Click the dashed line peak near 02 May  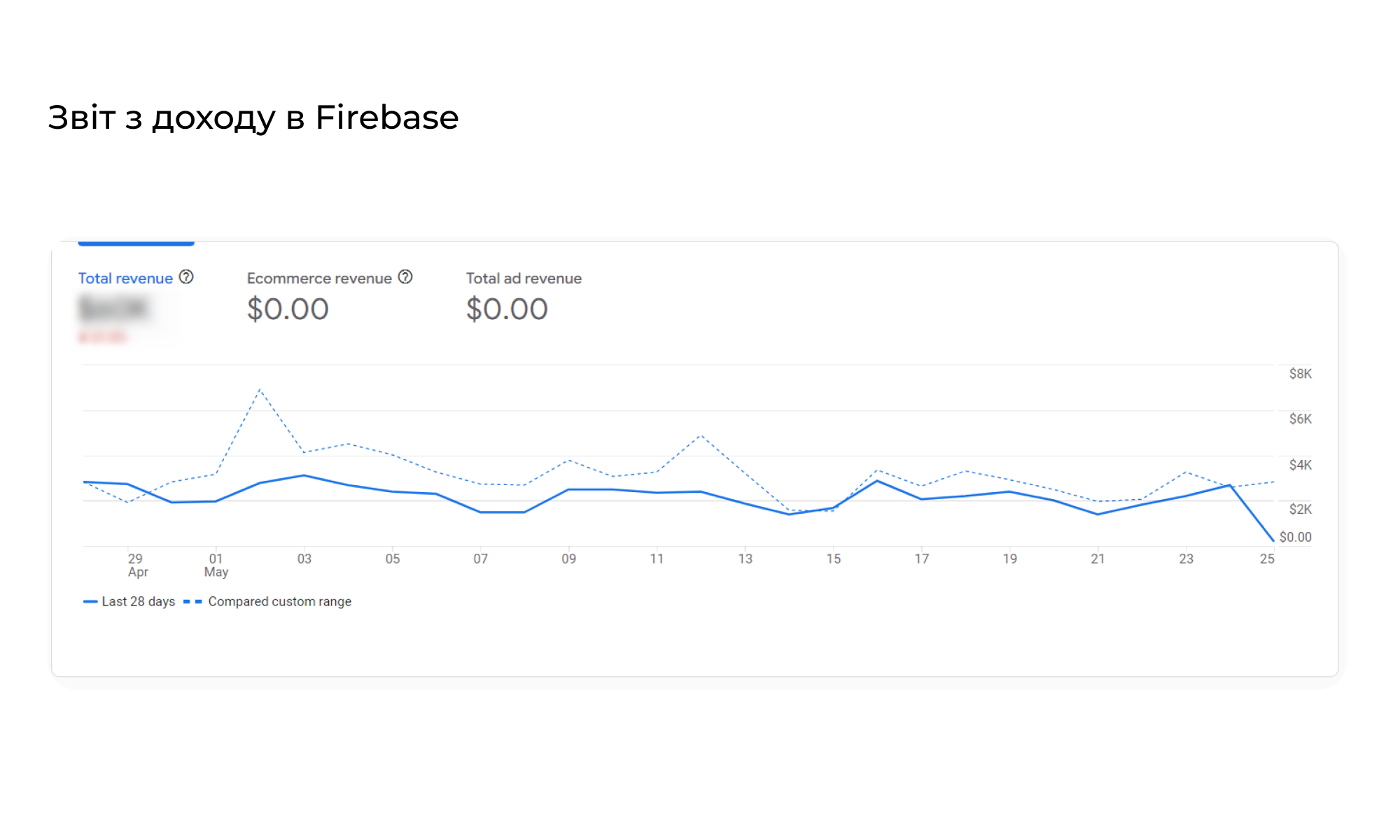pos(260,389)
